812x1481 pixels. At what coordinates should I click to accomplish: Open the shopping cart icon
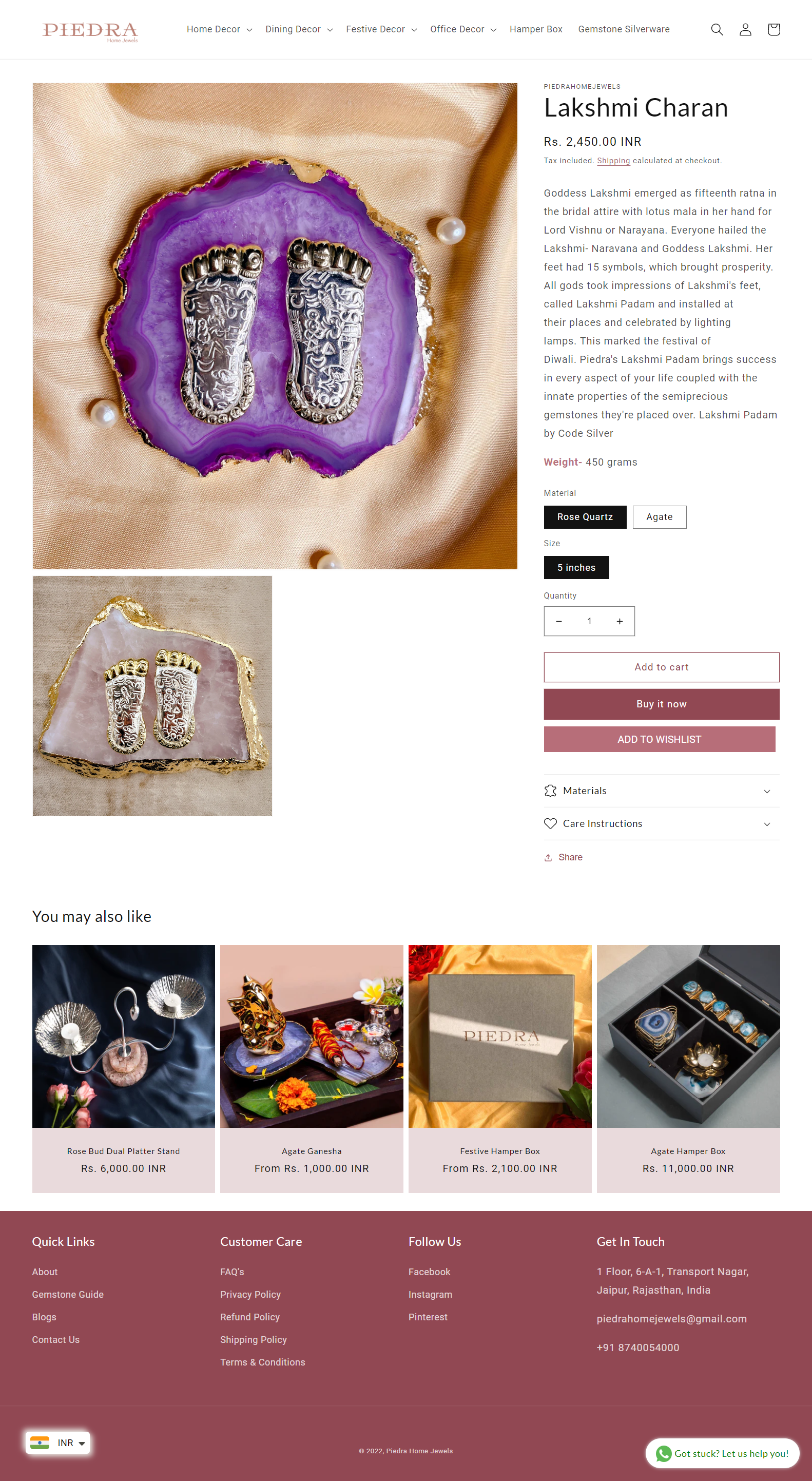point(774,29)
